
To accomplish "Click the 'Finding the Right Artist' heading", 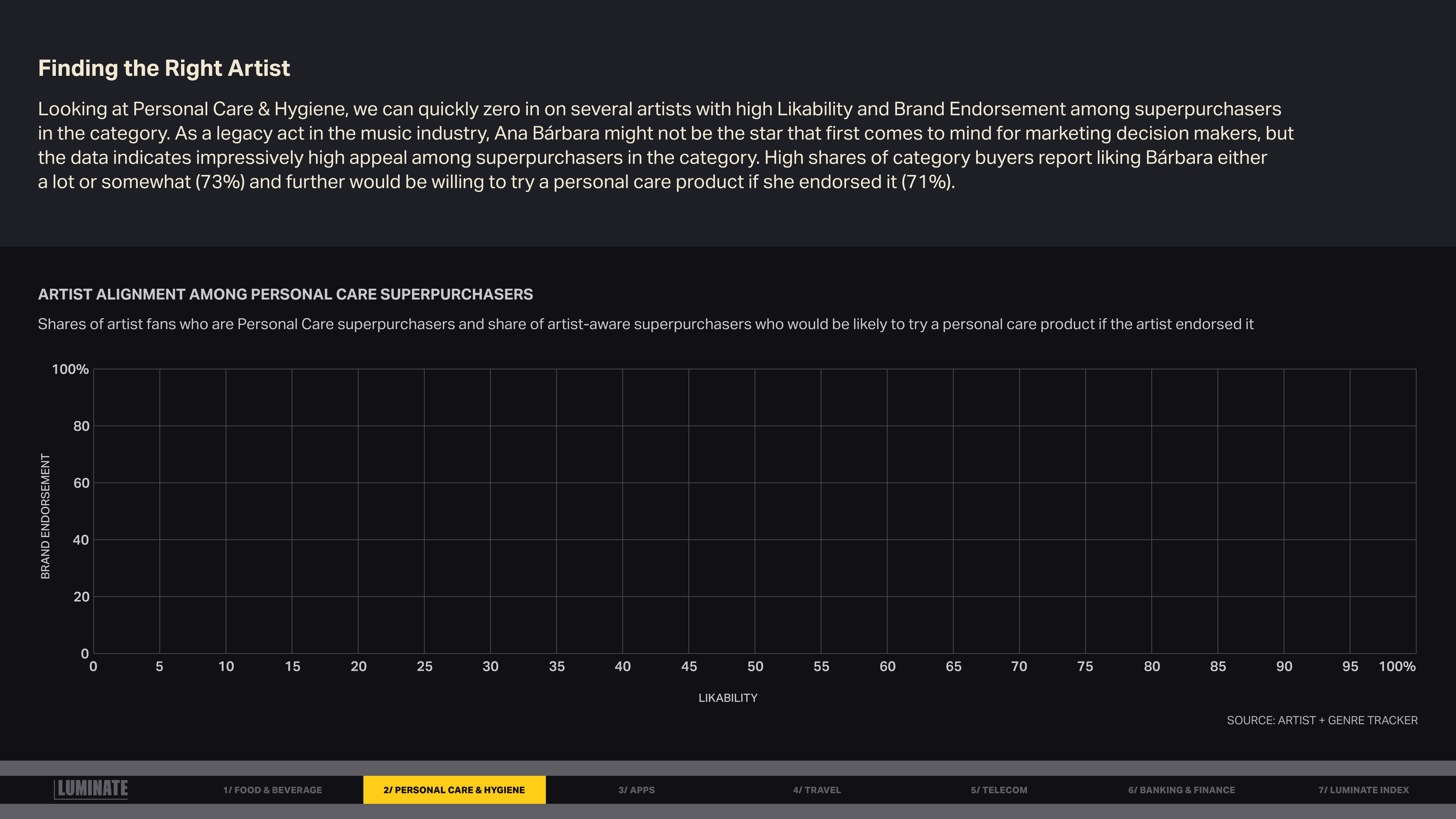I will (164, 68).
